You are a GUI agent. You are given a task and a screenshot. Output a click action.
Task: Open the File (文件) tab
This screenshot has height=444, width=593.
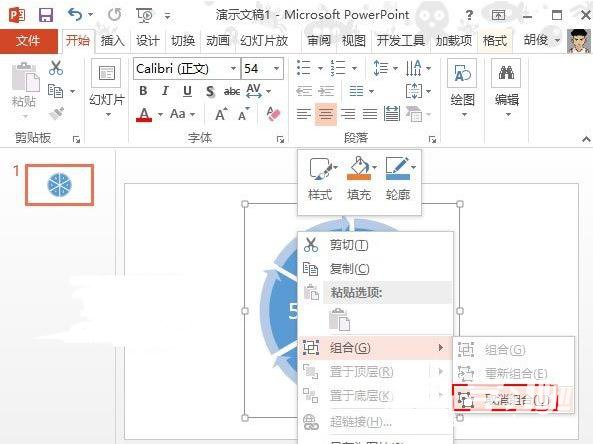pyautogui.click(x=29, y=40)
